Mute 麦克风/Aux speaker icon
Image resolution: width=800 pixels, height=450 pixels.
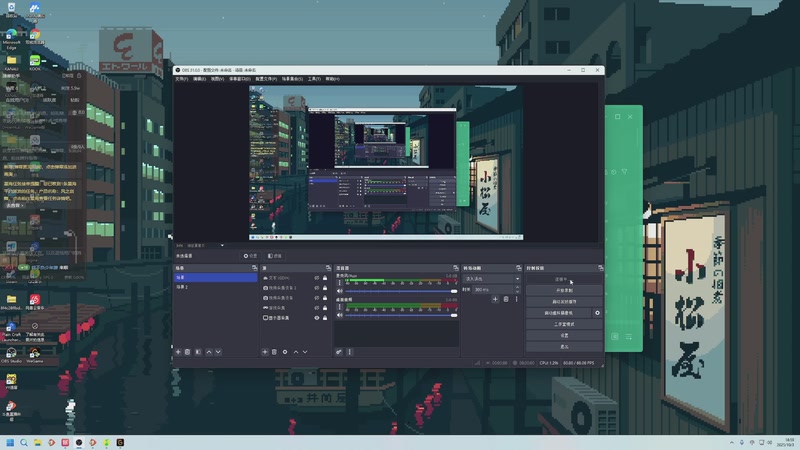click(x=340, y=291)
